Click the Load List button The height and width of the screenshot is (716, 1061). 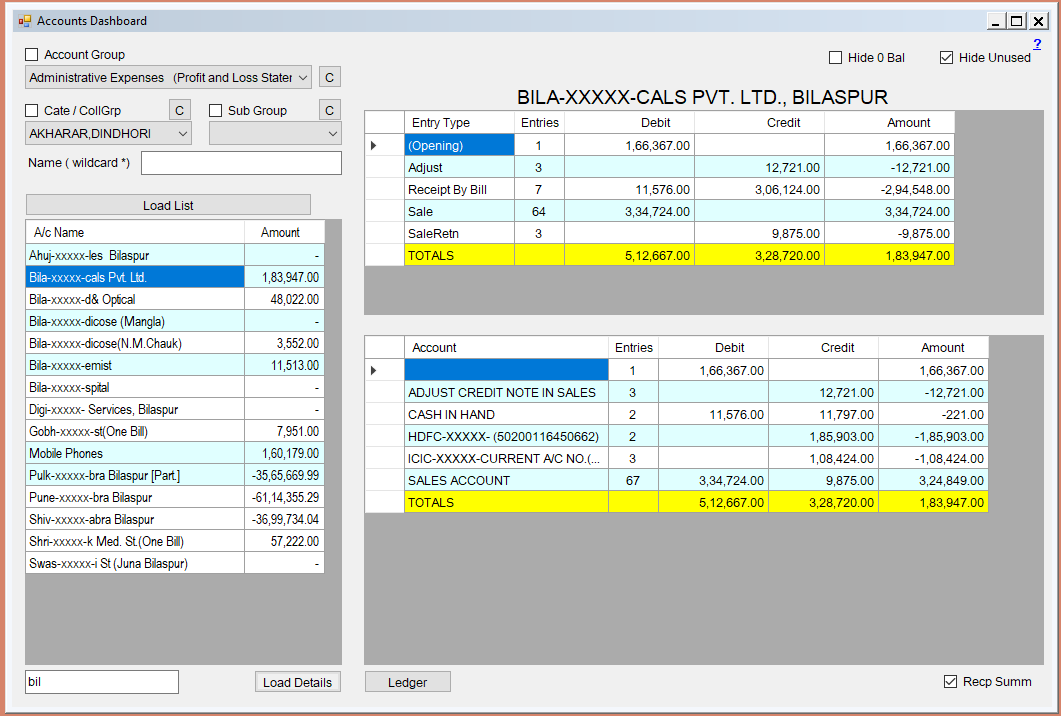tap(168, 205)
